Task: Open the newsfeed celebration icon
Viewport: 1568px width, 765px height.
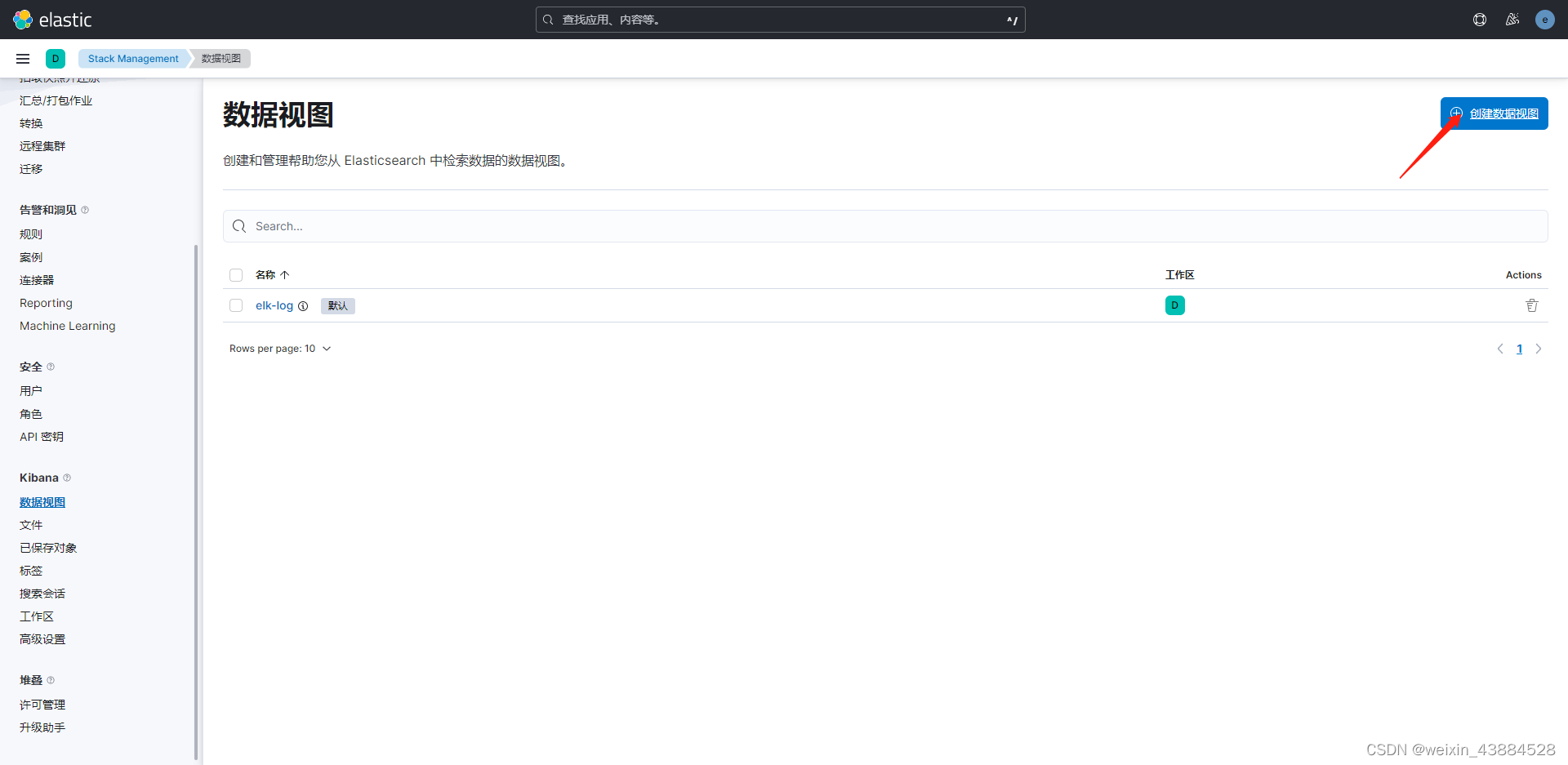Action: click(x=1512, y=20)
